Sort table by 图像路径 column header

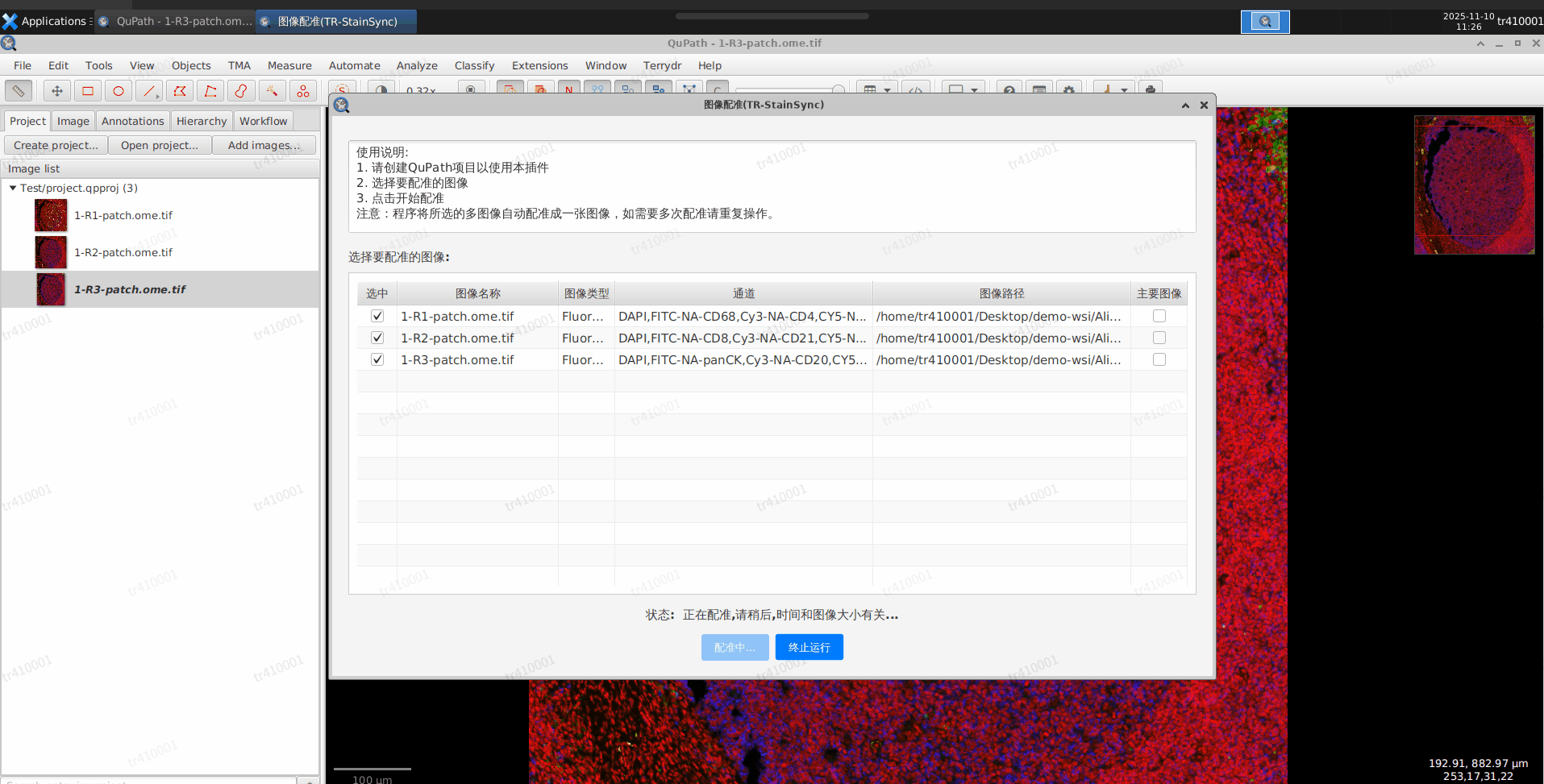pyautogui.click(x=1001, y=293)
